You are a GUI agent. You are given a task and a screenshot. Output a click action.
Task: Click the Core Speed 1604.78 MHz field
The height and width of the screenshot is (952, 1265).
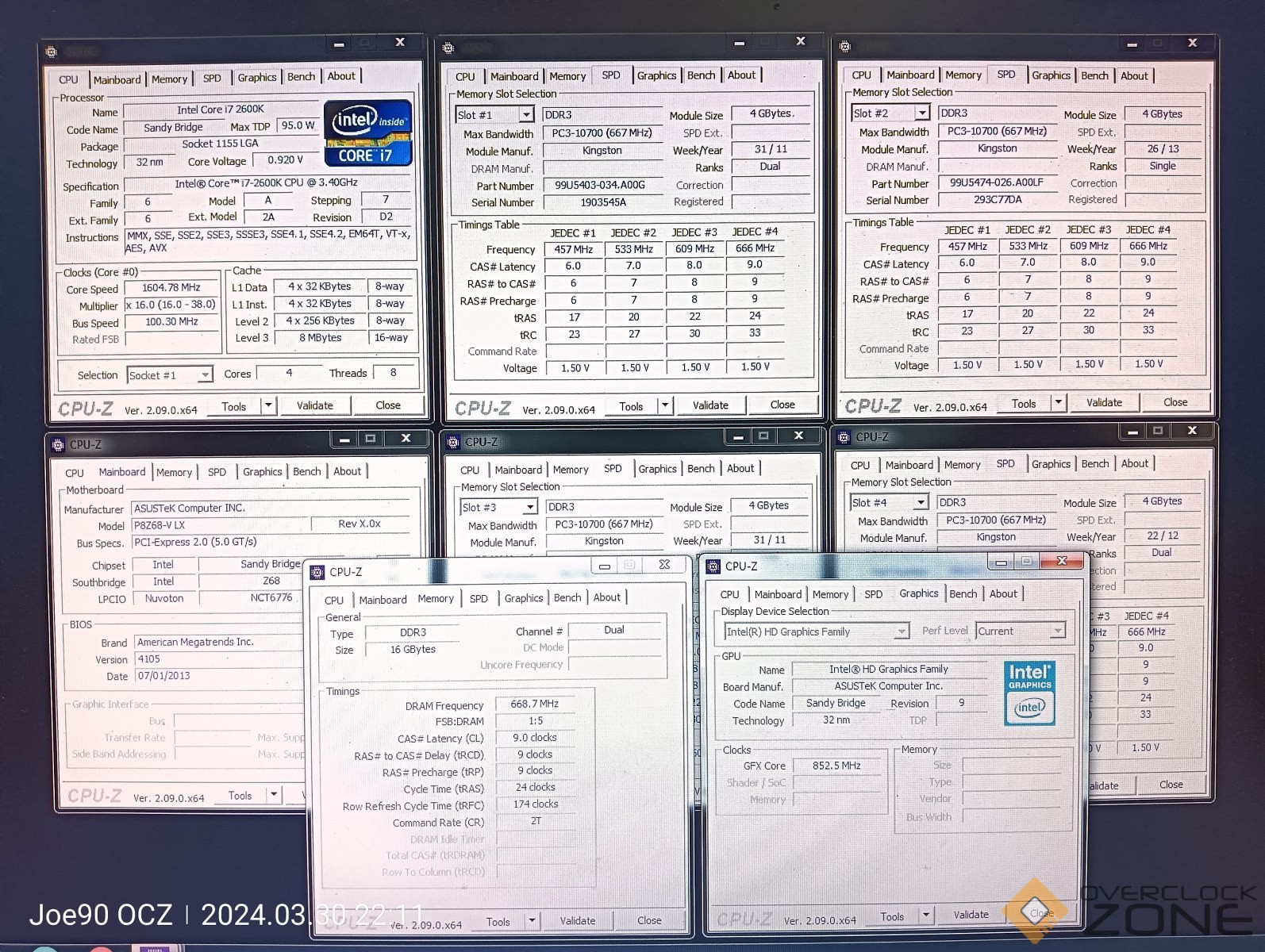171,288
